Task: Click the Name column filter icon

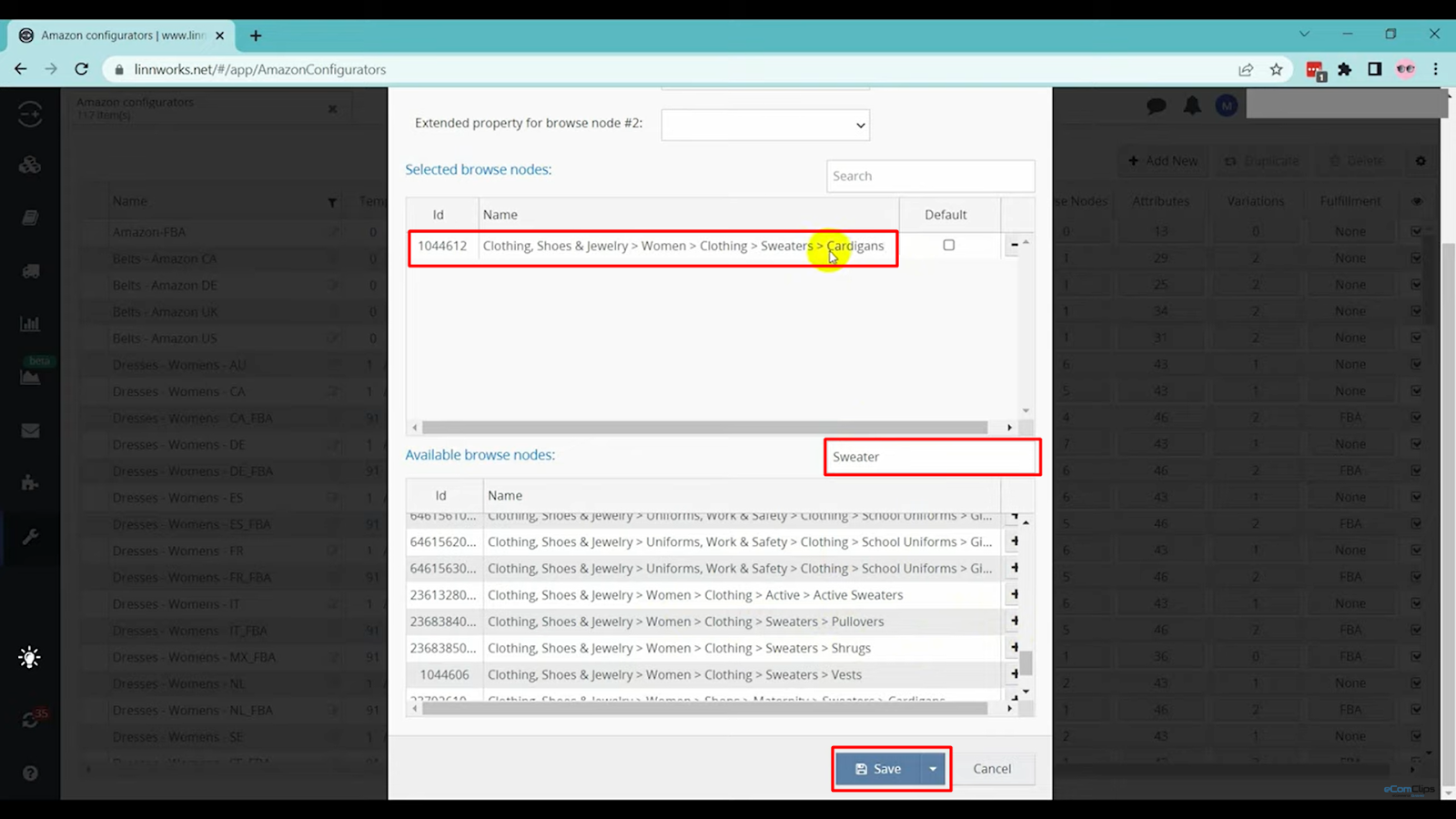Action: click(x=332, y=202)
